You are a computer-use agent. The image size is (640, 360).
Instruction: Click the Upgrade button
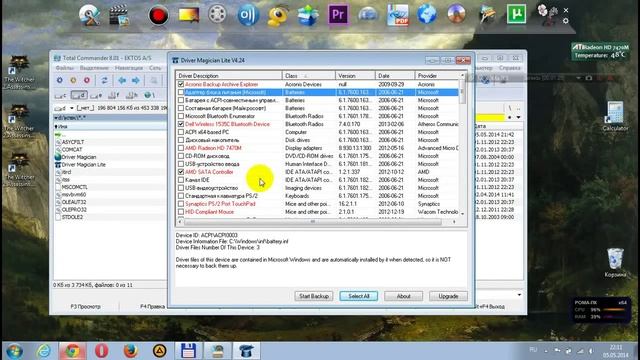[x=448, y=296]
